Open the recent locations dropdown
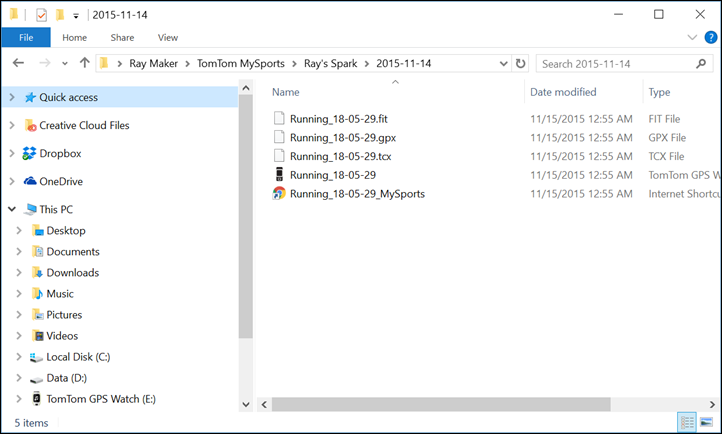Viewport: 722px width, 434px height. (65, 64)
